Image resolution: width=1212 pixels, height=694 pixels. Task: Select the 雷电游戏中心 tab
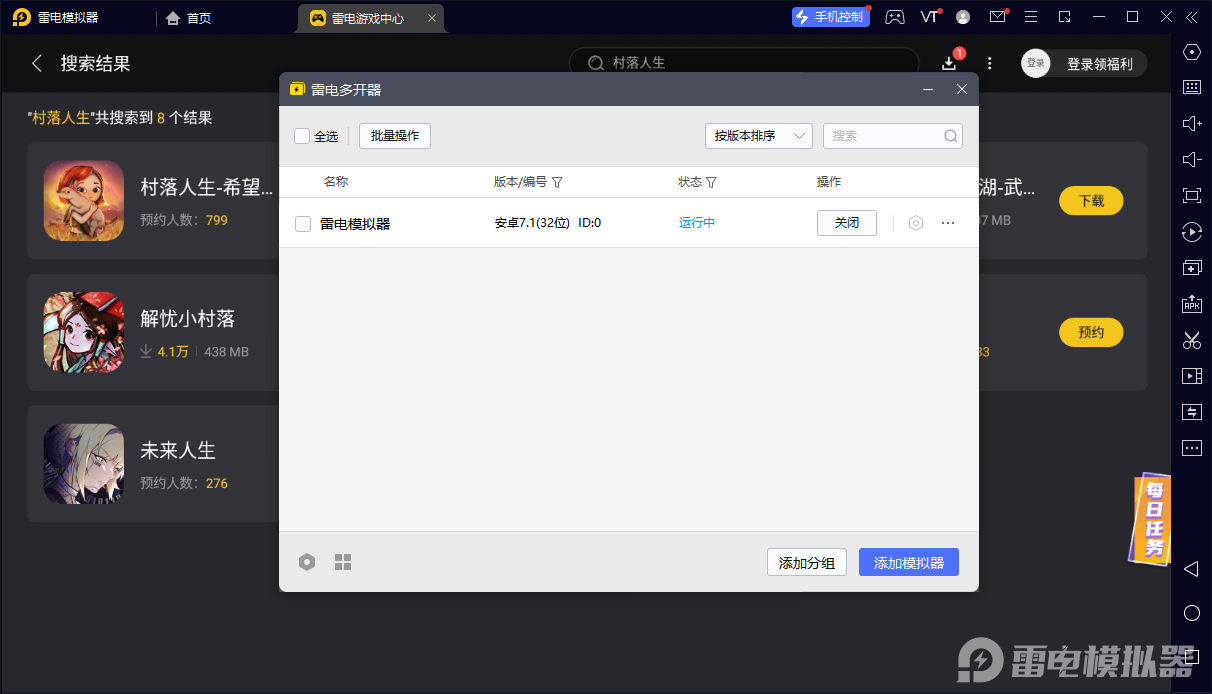tap(366, 18)
